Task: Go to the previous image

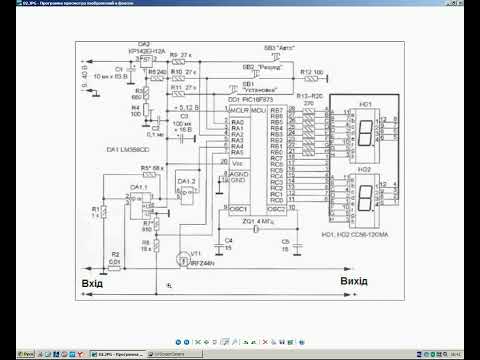Action: tap(178, 342)
